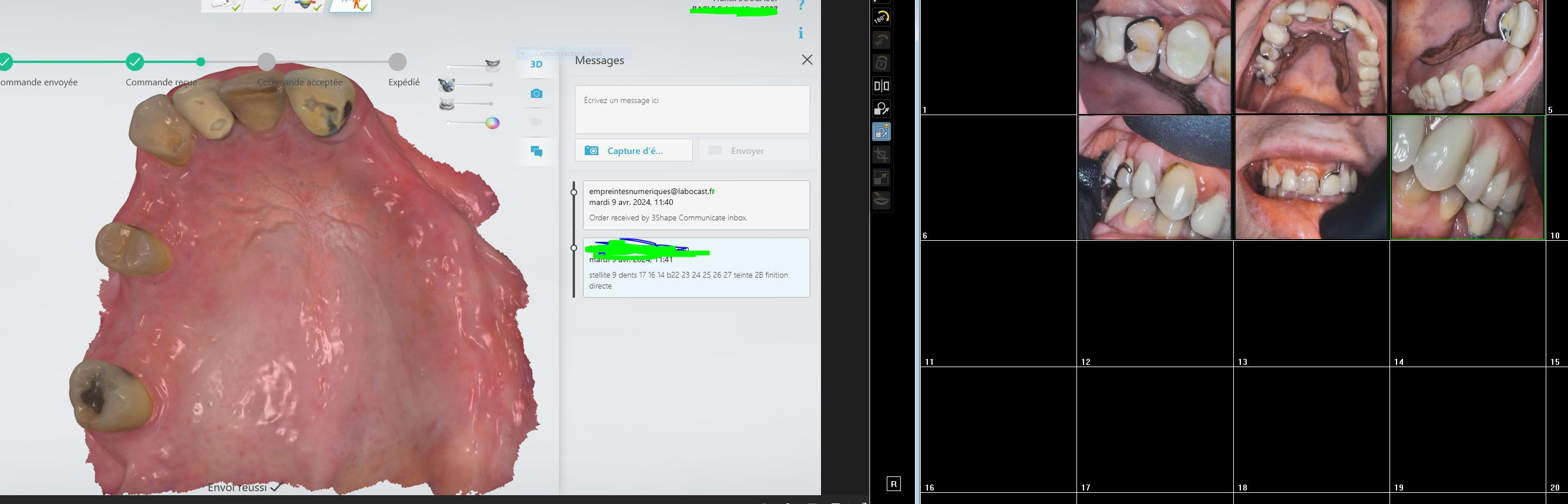1568x504 pixels.
Task: Click the help question mark icon
Action: tap(800, 6)
